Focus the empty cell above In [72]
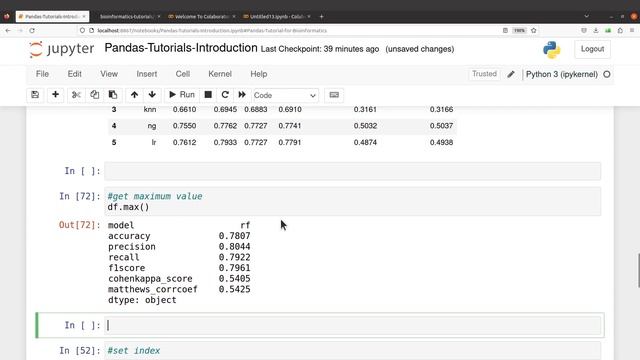Image resolution: width=640 pixels, height=360 pixels. coord(353,171)
